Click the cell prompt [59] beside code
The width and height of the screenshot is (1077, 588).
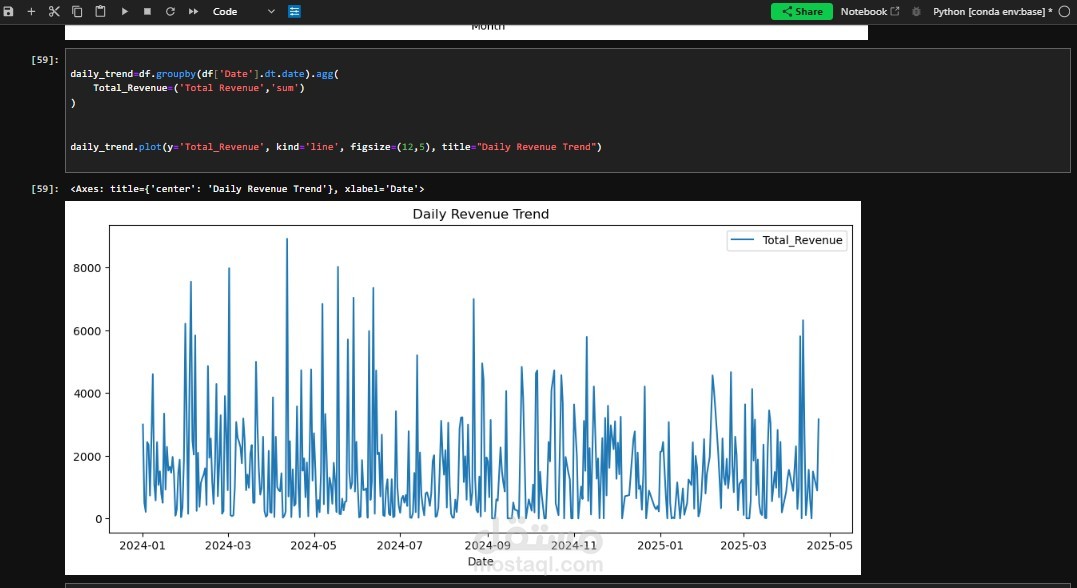pos(45,60)
